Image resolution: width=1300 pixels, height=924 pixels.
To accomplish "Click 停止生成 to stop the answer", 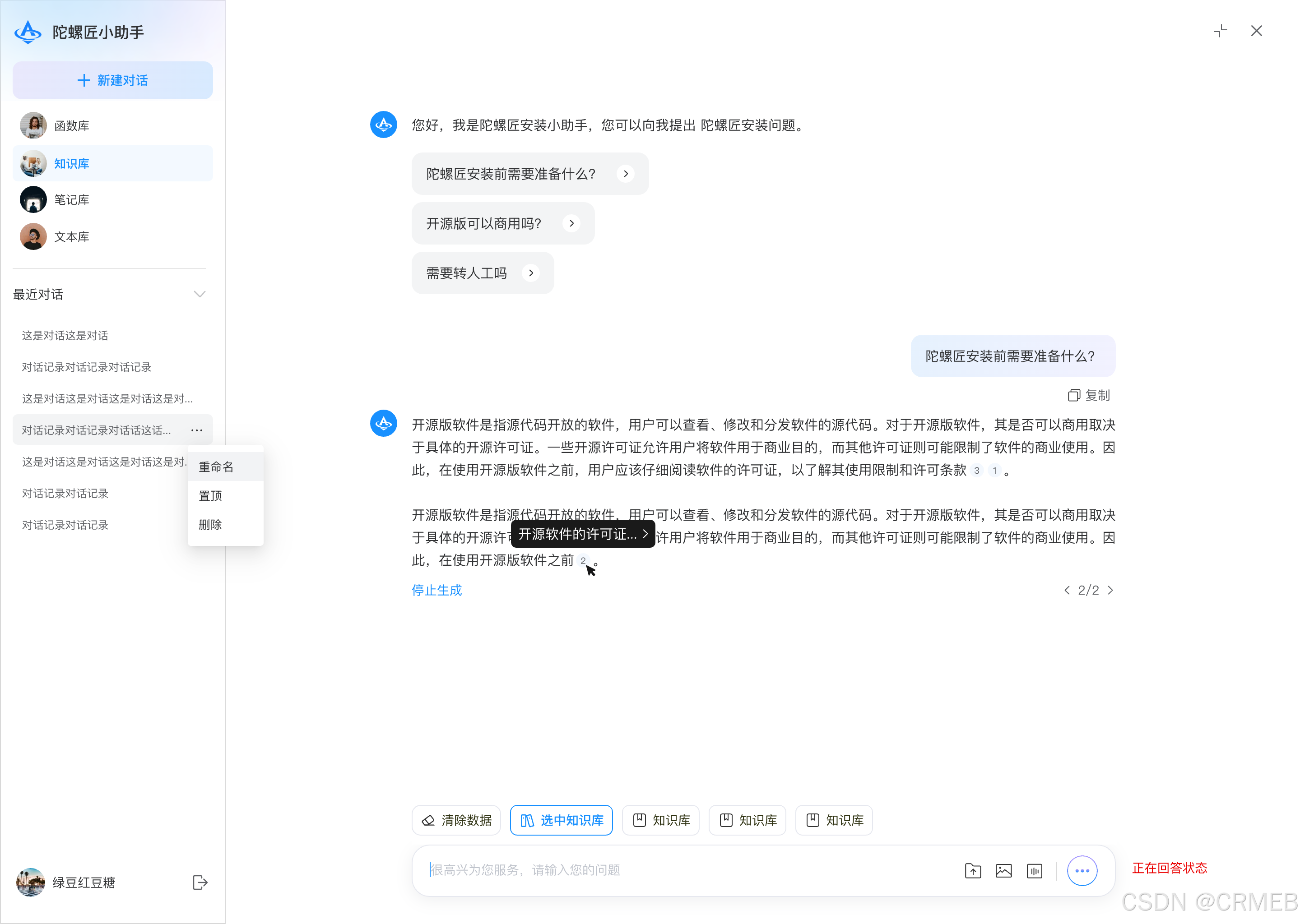I will coord(436,590).
